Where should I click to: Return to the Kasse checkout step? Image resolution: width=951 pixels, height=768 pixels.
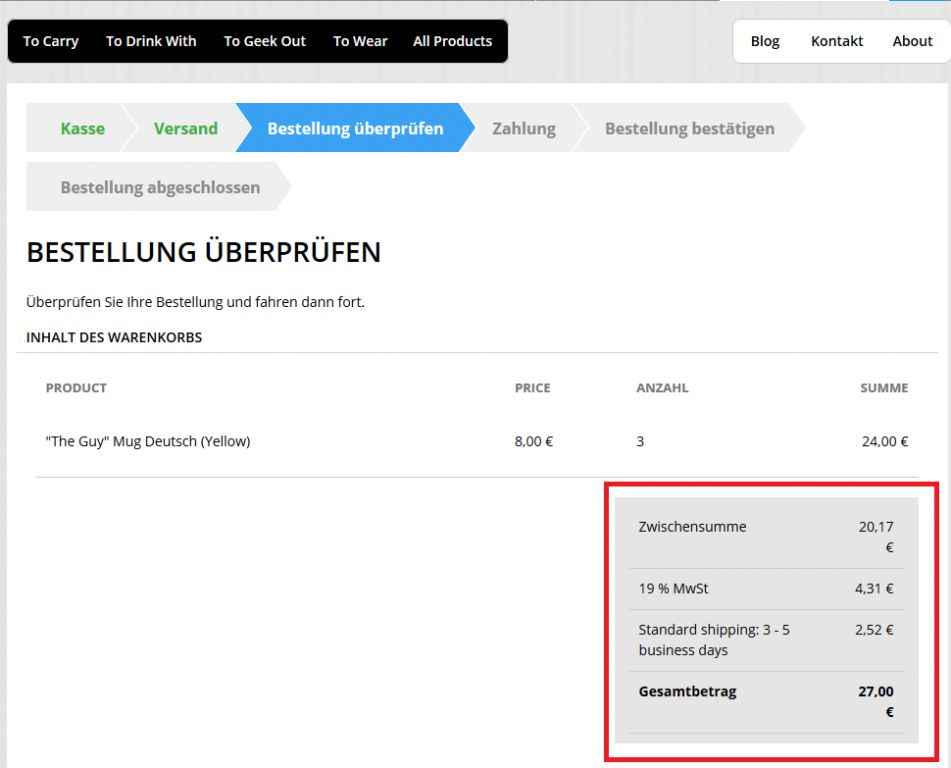(82, 128)
